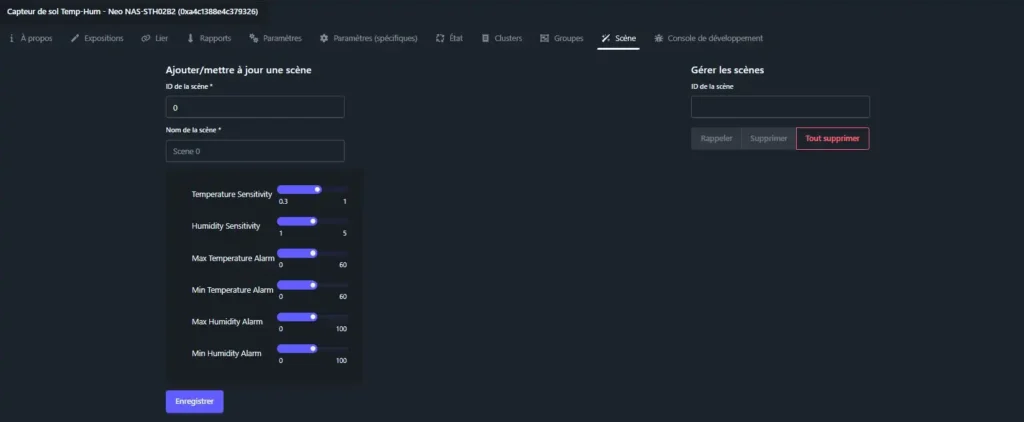1024x422 pixels.
Task: Click the Enregistrer button
Action: [194, 401]
